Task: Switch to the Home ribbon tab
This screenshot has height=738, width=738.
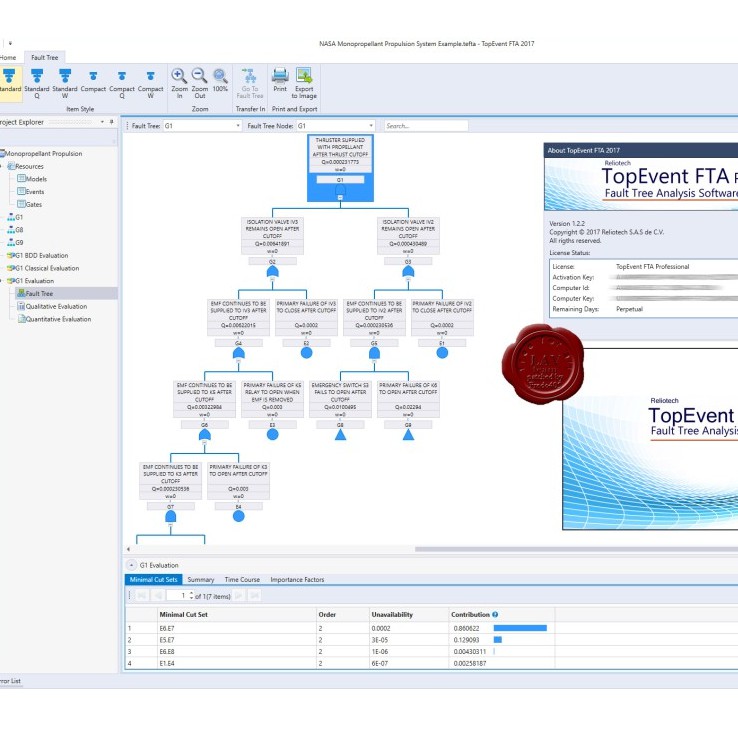Action: tap(8, 58)
